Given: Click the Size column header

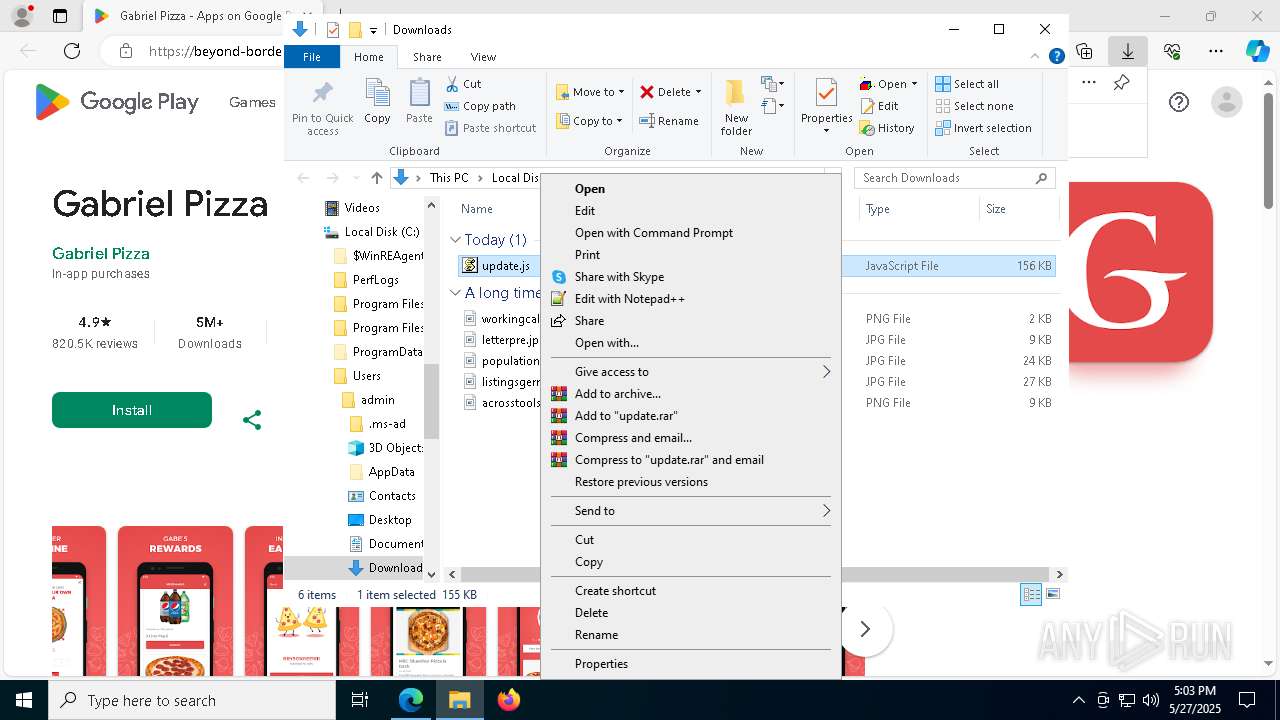Looking at the screenshot, I should (x=1017, y=209).
